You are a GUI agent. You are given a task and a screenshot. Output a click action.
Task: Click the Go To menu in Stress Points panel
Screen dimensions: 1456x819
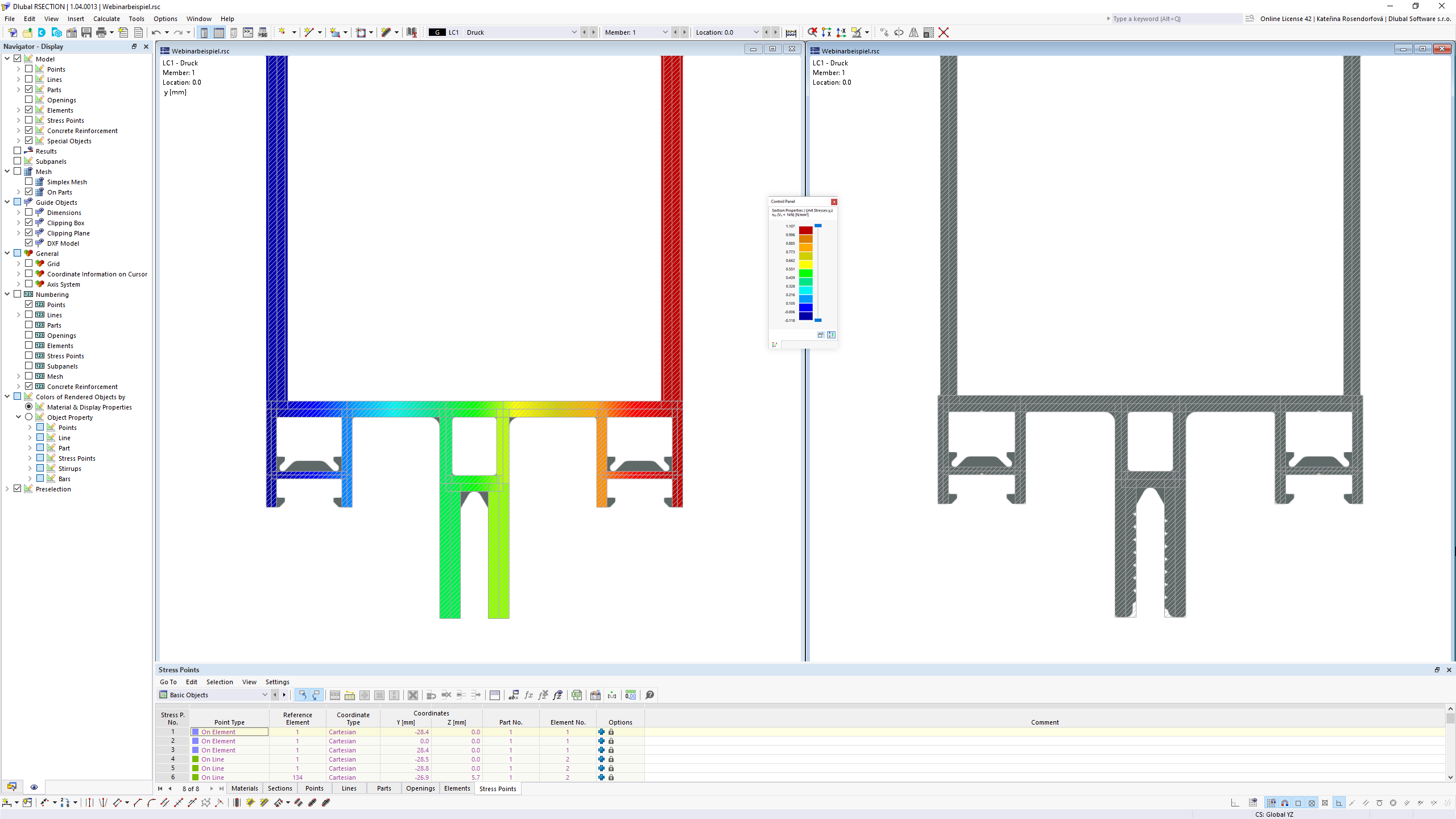point(168,682)
